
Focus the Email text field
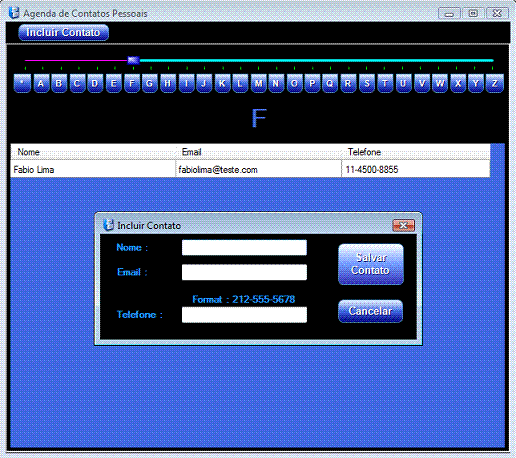[244, 272]
